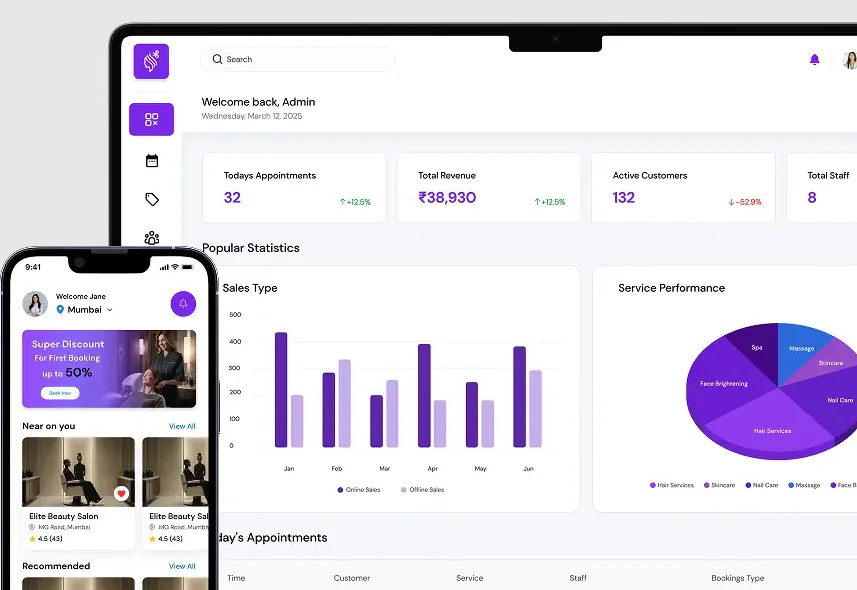Toggle the Skincare legend entry
This screenshot has width=857, height=590.
coord(719,485)
